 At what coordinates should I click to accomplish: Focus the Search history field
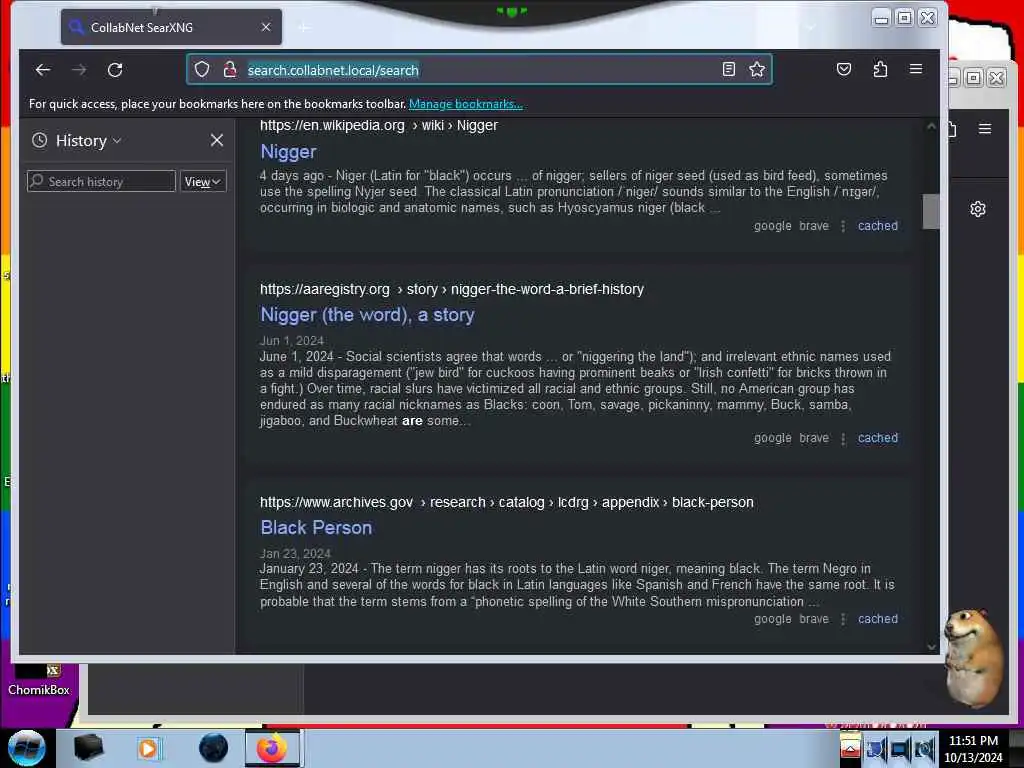coord(101,182)
